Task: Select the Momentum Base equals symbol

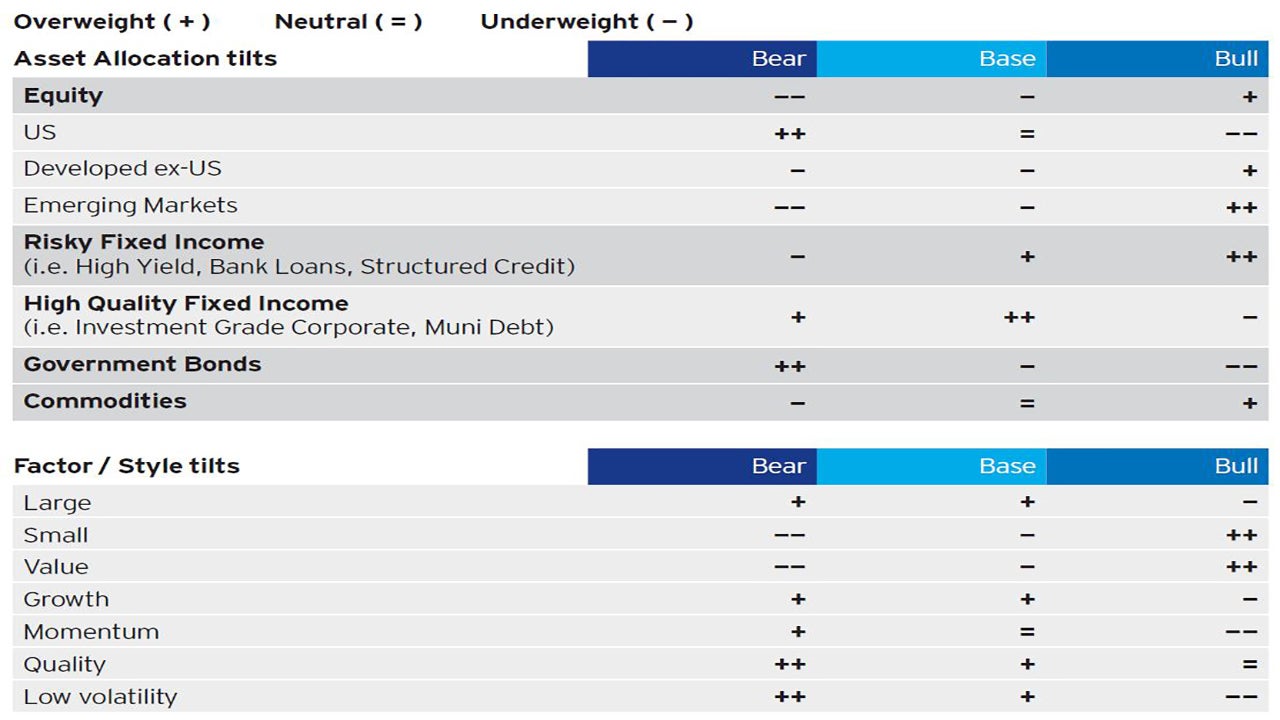Action: [x=1027, y=632]
